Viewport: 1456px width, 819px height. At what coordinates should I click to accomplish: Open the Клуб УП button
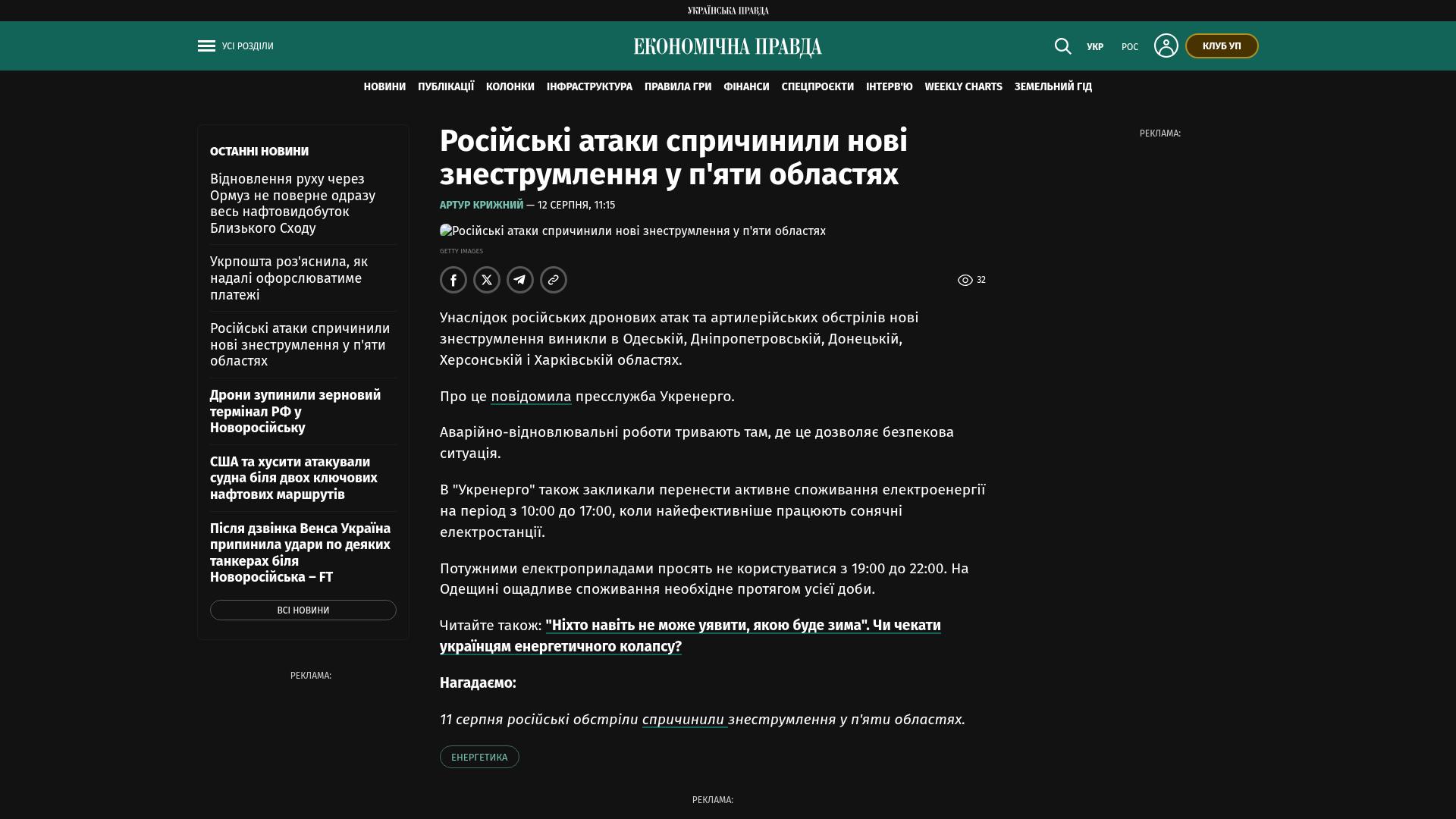[1222, 46]
